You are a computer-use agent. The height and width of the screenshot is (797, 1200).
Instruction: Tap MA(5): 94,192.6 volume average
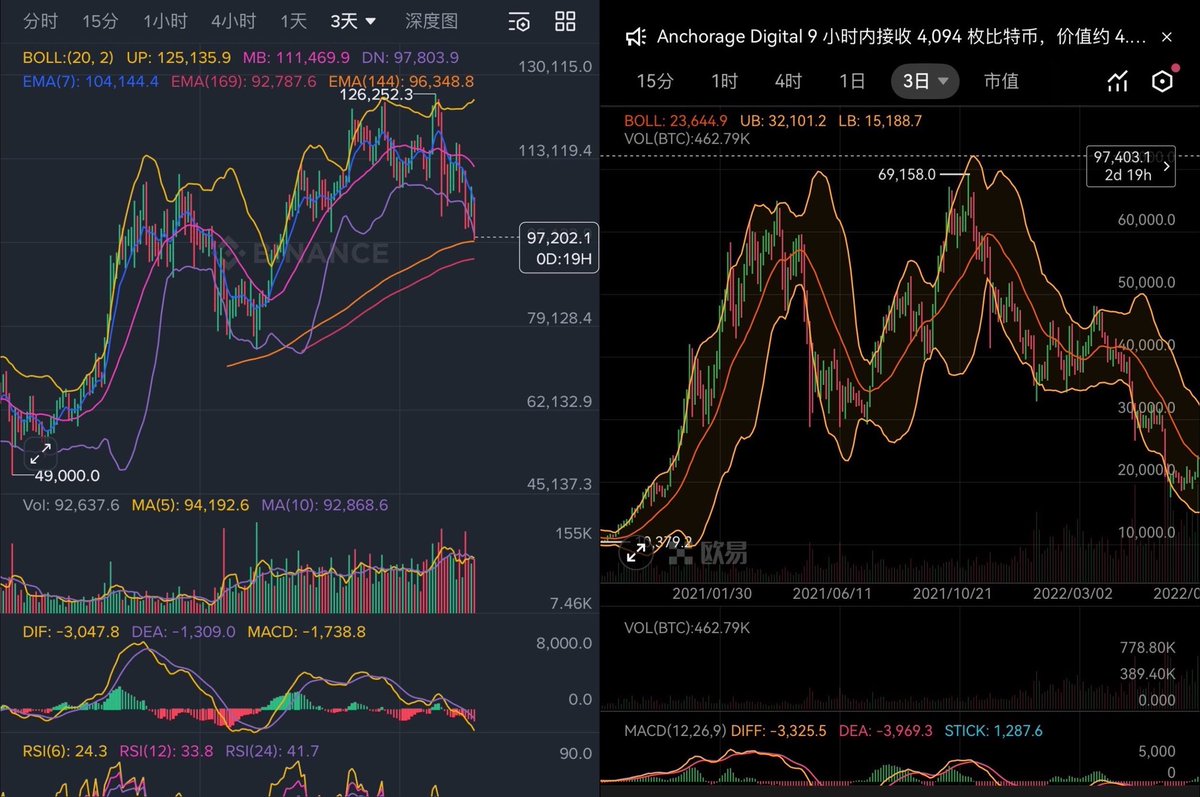tap(192, 505)
